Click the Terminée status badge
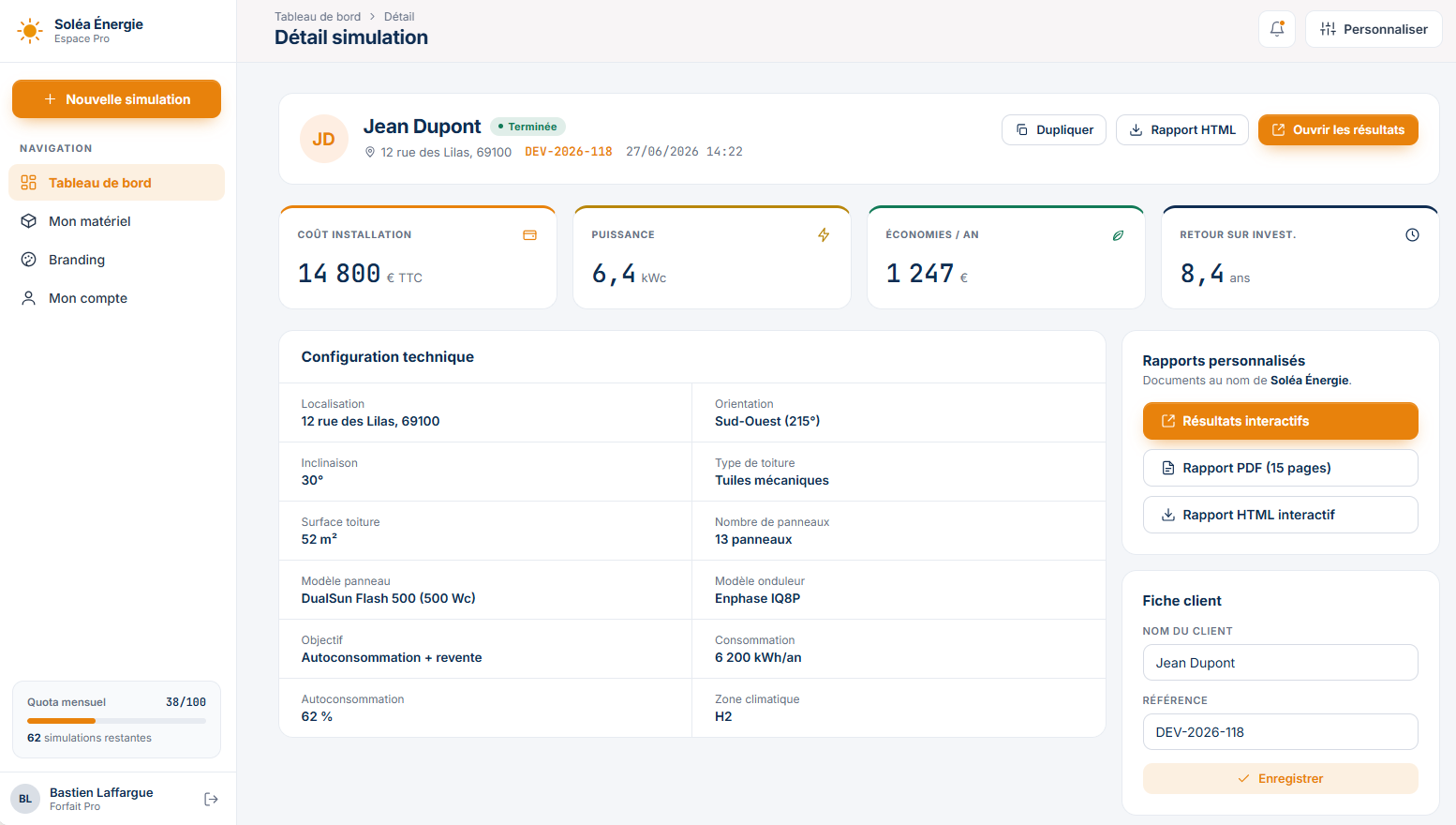This screenshot has height=825, width=1456. (527, 127)
